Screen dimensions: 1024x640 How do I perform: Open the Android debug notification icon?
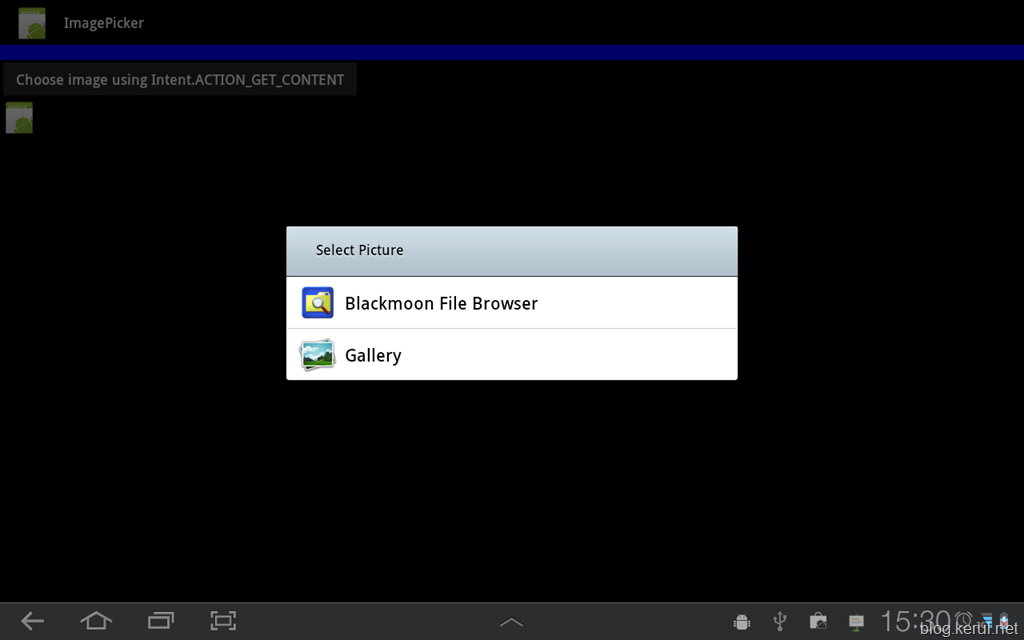[x=742, y=622]
